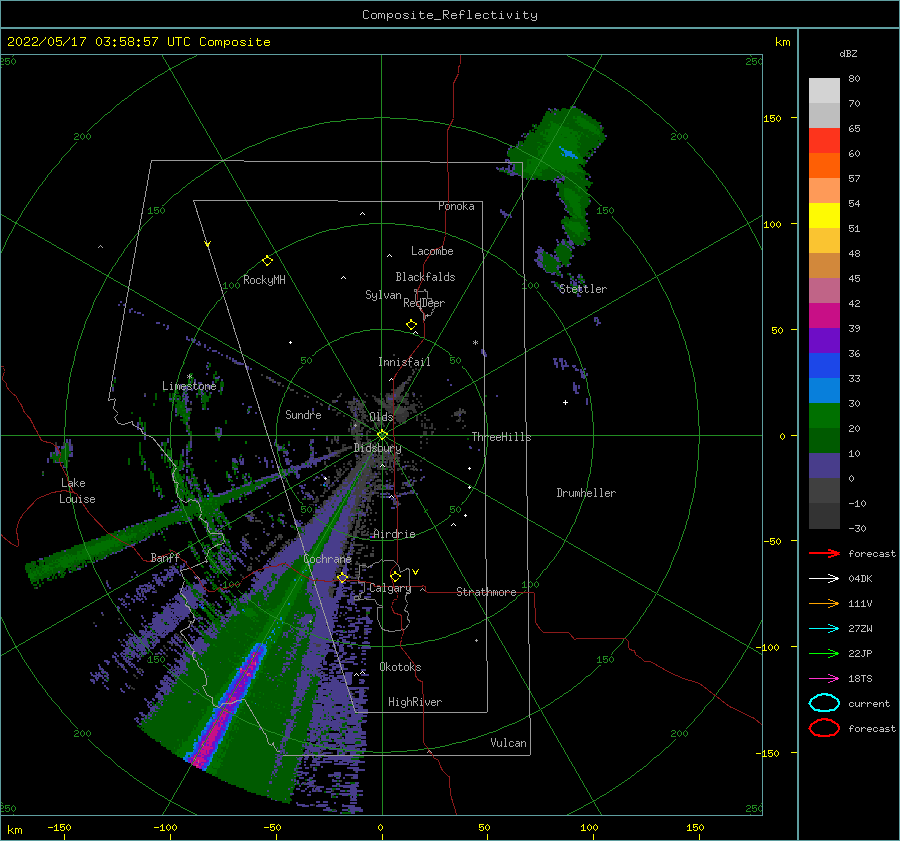Select the magenta 42-39 dBZ swatch
This screenshot has height=841, width=900.
[x=824, y=316]
